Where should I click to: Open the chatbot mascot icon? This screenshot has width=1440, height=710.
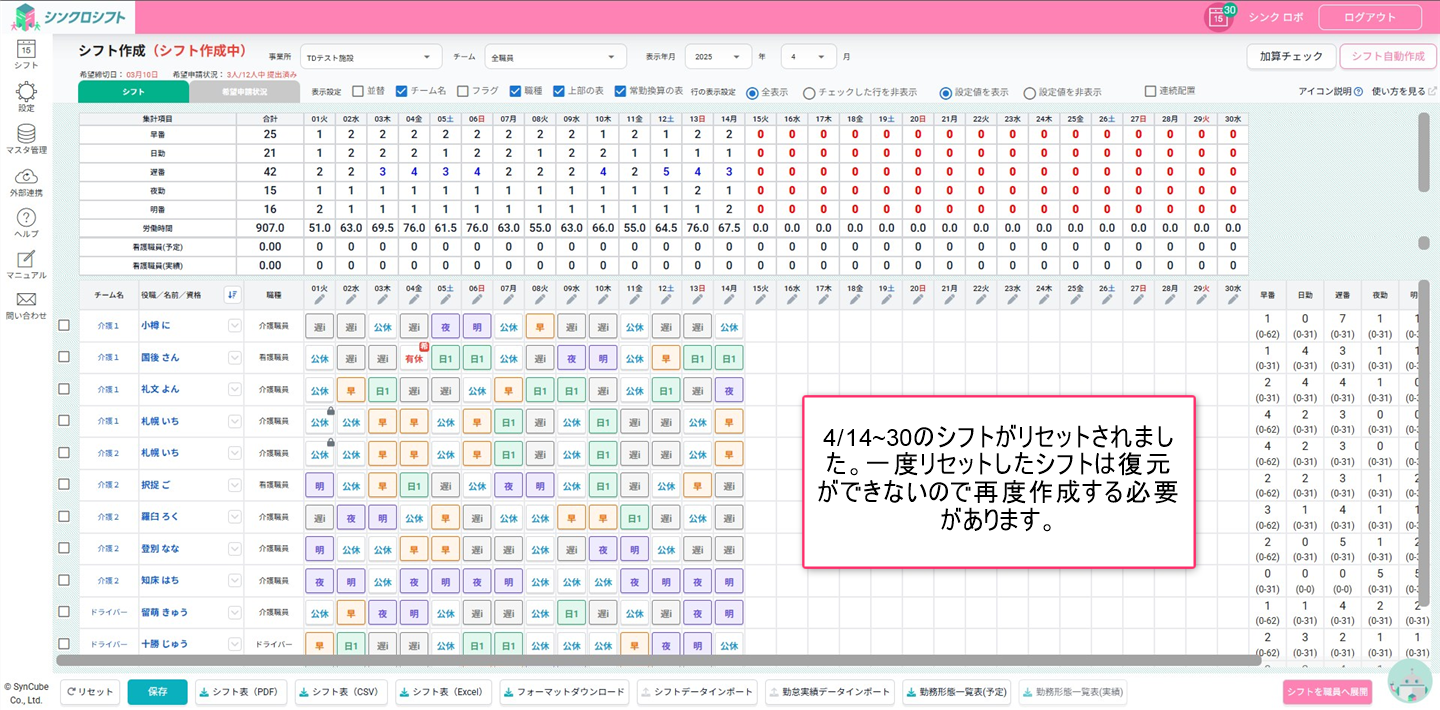pyautogui.click(x=1410, y=683)
